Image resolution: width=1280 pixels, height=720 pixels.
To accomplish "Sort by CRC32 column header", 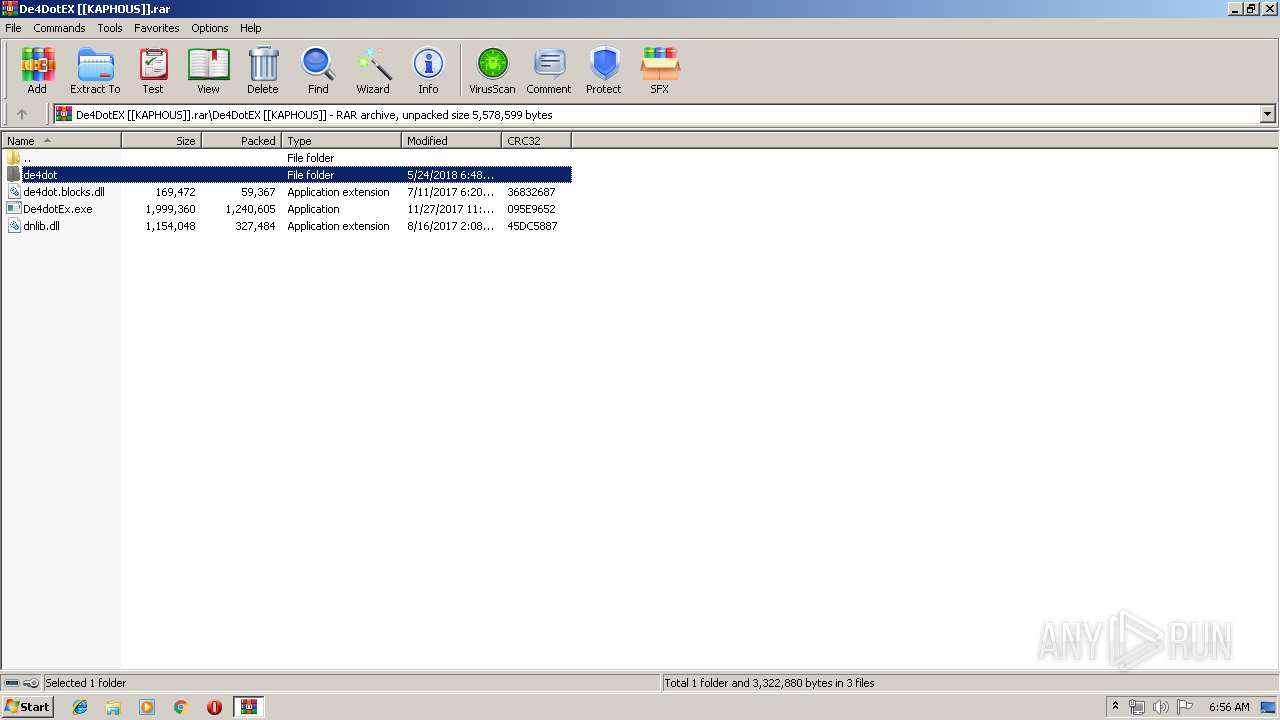I will tap(537, 141).
